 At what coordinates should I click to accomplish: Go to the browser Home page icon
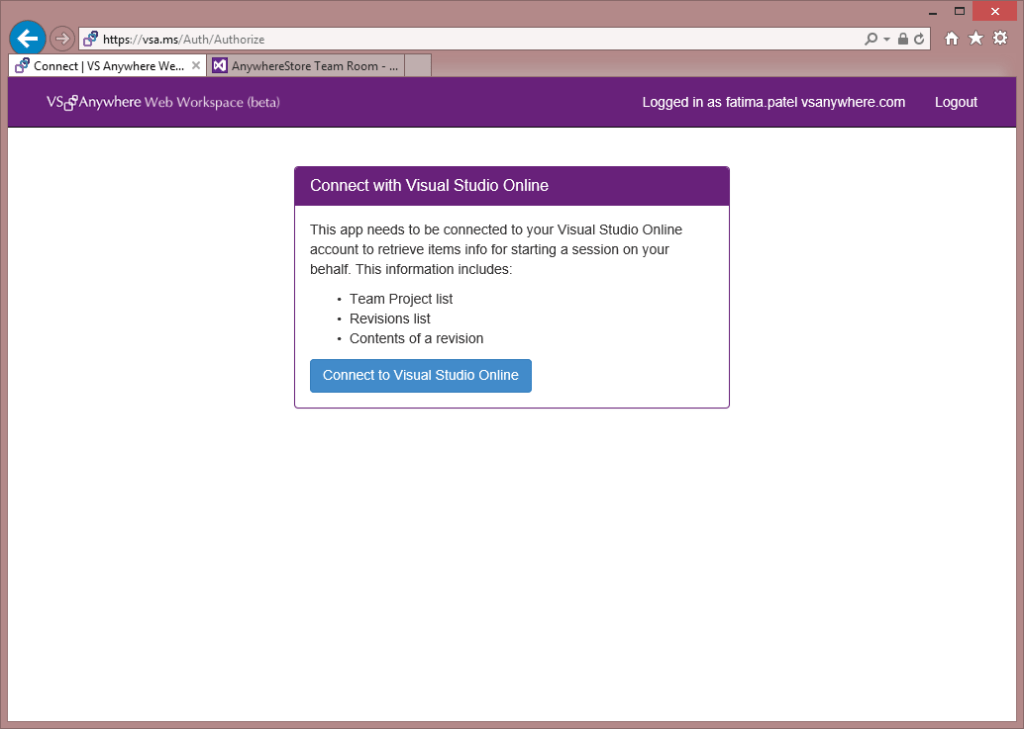click(x=952, y=39)
